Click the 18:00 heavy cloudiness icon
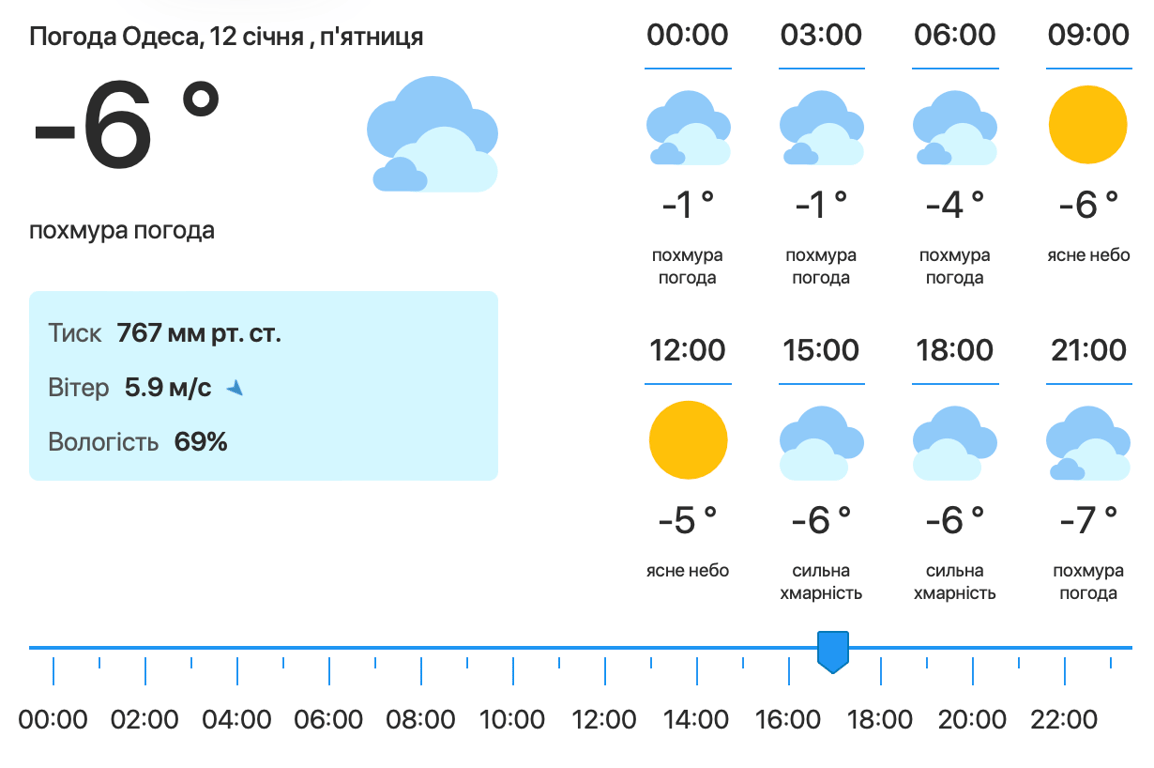The image size is (1154, 768). pos(955,443)
